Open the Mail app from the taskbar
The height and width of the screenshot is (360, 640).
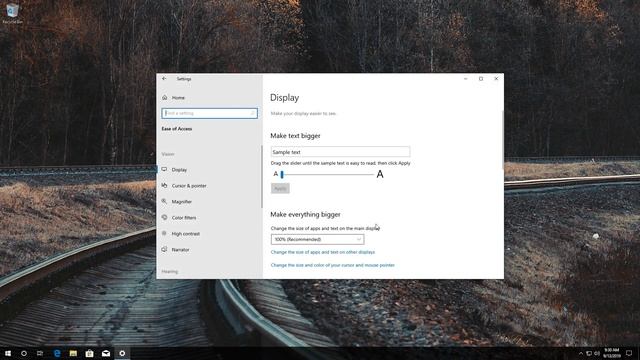(x=106, y=353)
